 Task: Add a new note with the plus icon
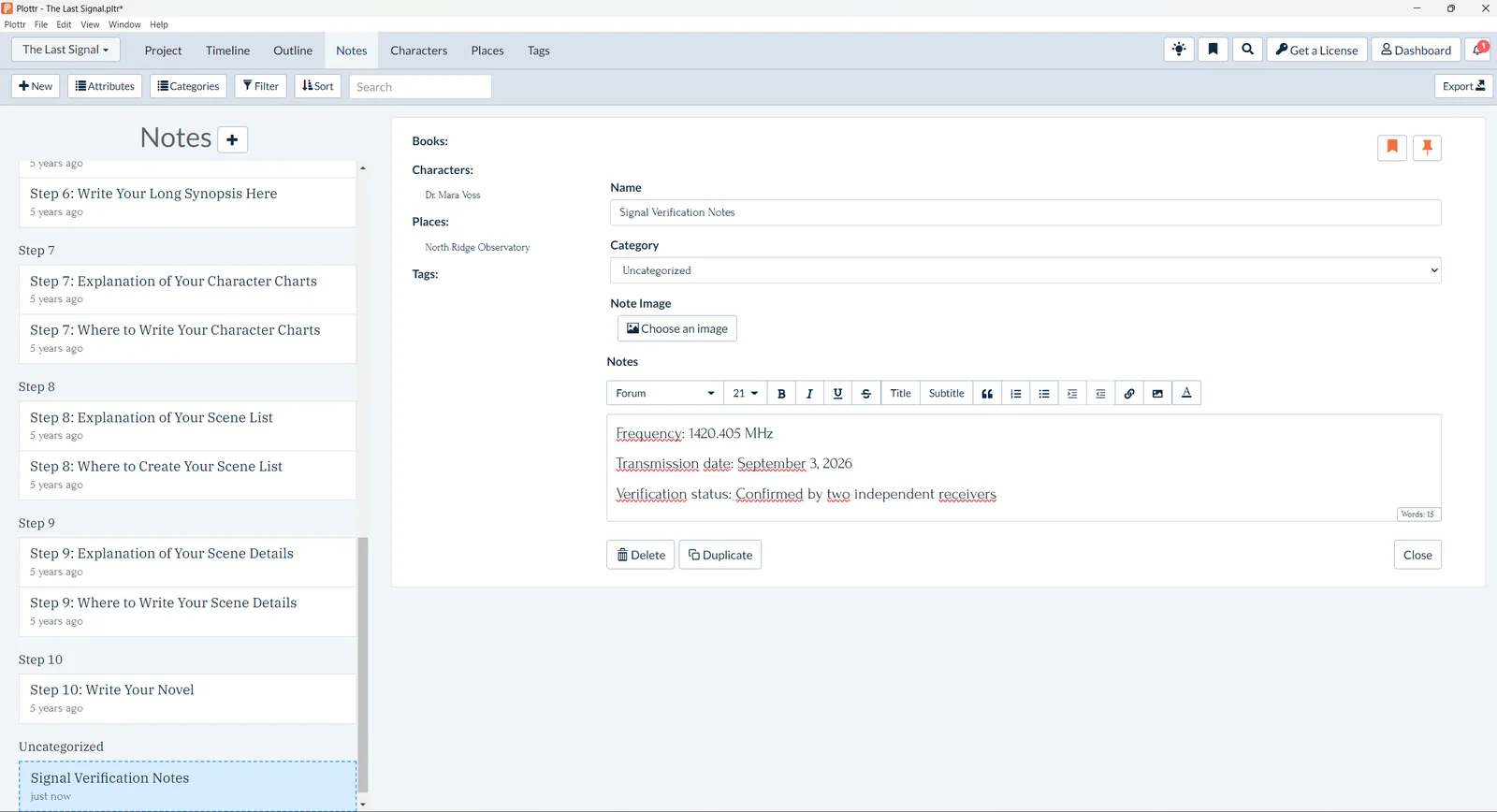(x=232, y=139)
